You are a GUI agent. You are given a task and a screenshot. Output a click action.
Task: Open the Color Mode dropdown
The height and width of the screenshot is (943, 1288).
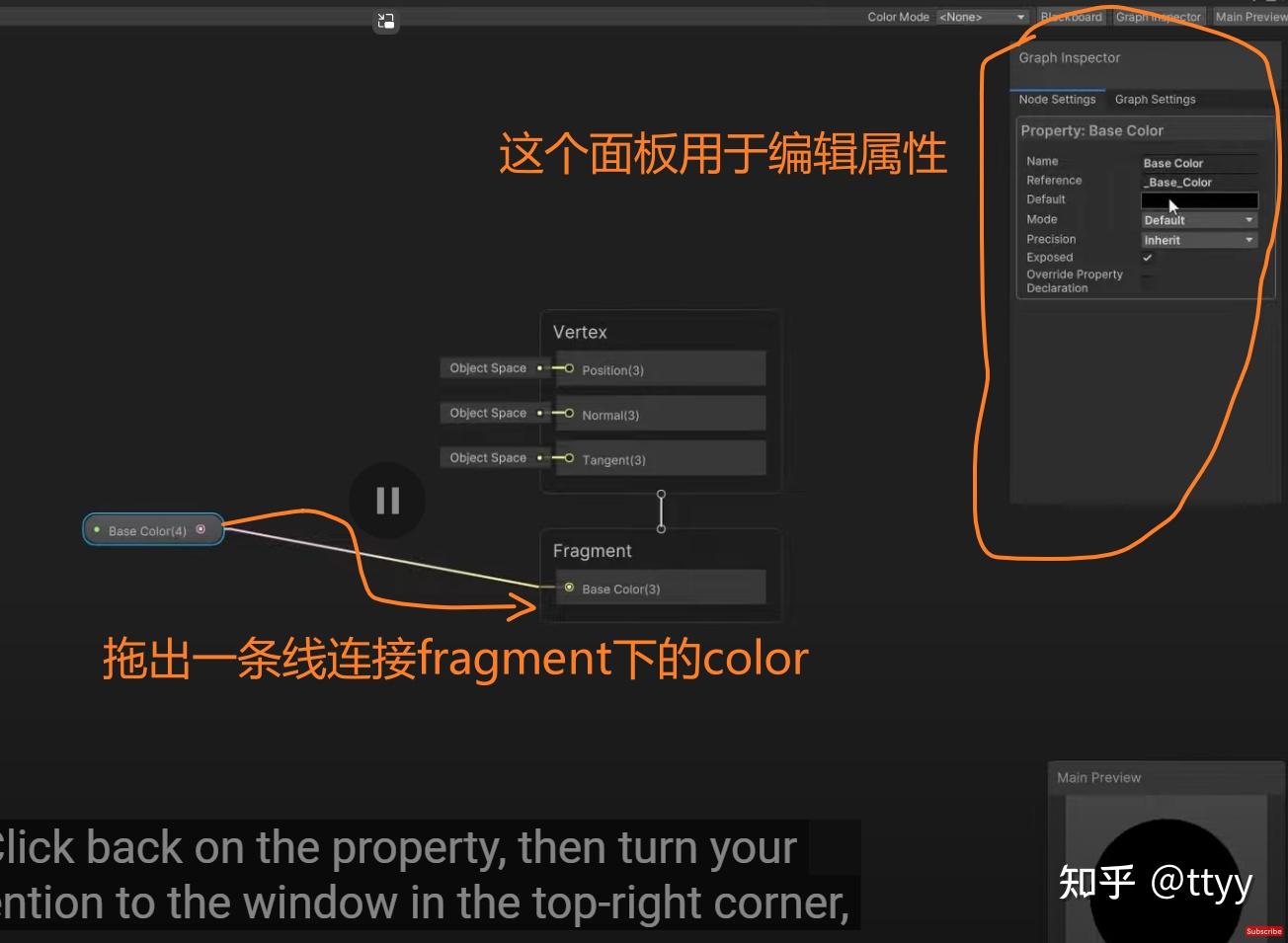point(982,17)
